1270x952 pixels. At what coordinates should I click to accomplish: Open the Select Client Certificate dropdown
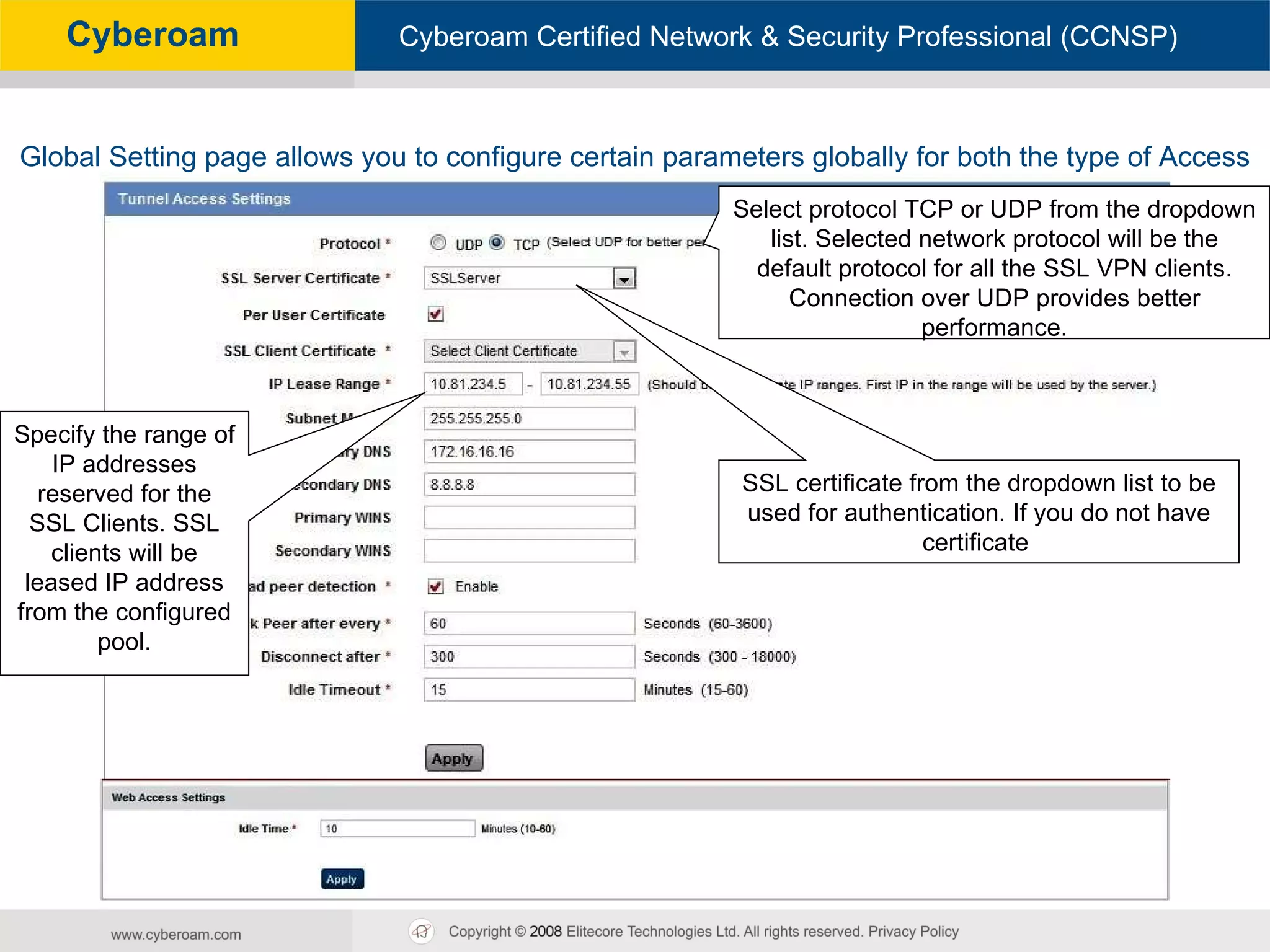pos(530,351)
